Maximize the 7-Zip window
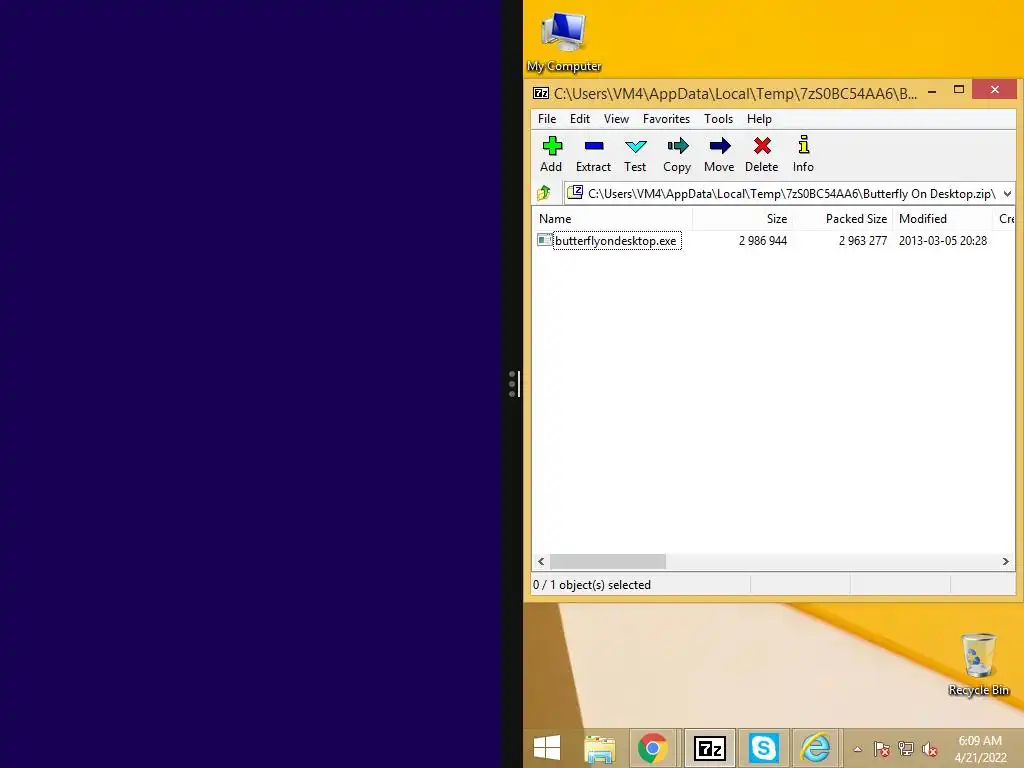The width and height of the screenshot is (1024, 768). click(959, 90)
